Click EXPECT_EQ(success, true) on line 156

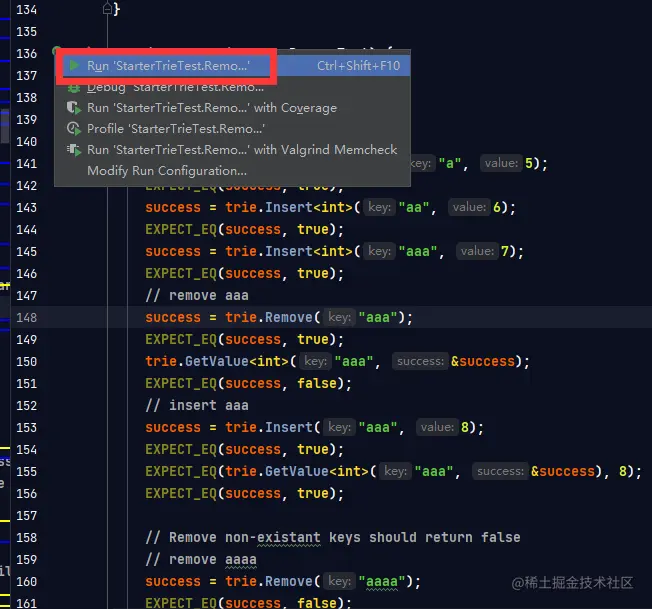click(x=244, y=493)
